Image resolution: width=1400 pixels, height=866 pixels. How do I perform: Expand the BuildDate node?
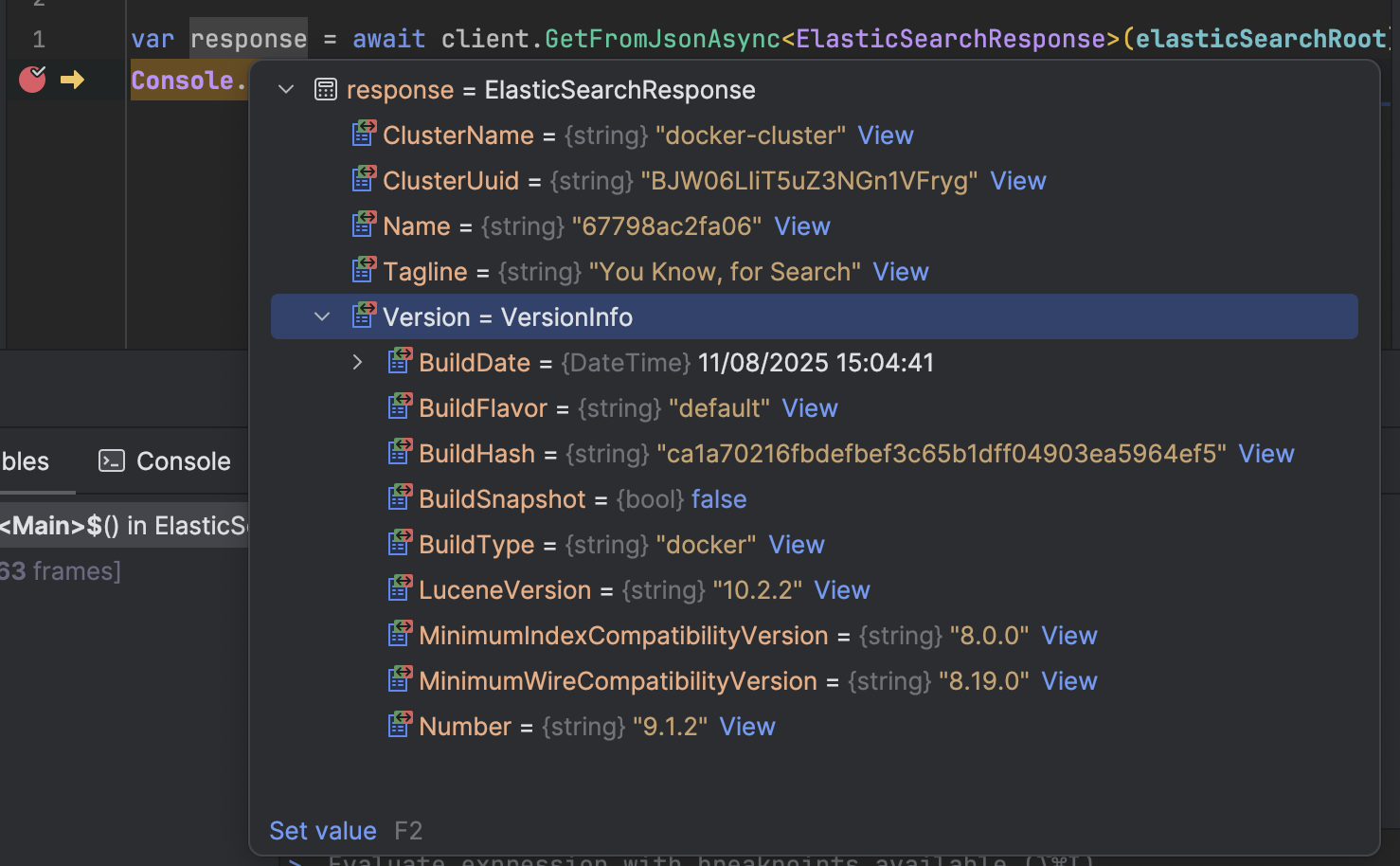[357, 361]
